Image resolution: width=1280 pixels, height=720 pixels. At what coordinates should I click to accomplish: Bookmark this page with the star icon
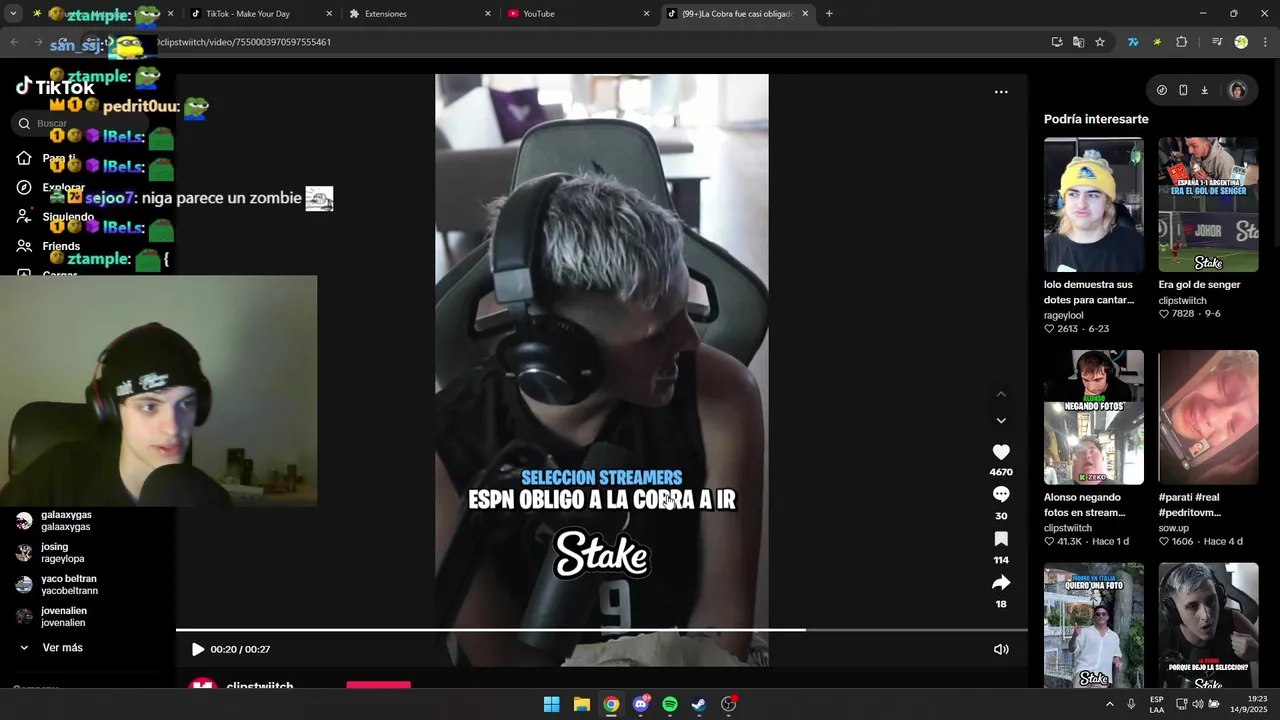(x=1100, y=42)
